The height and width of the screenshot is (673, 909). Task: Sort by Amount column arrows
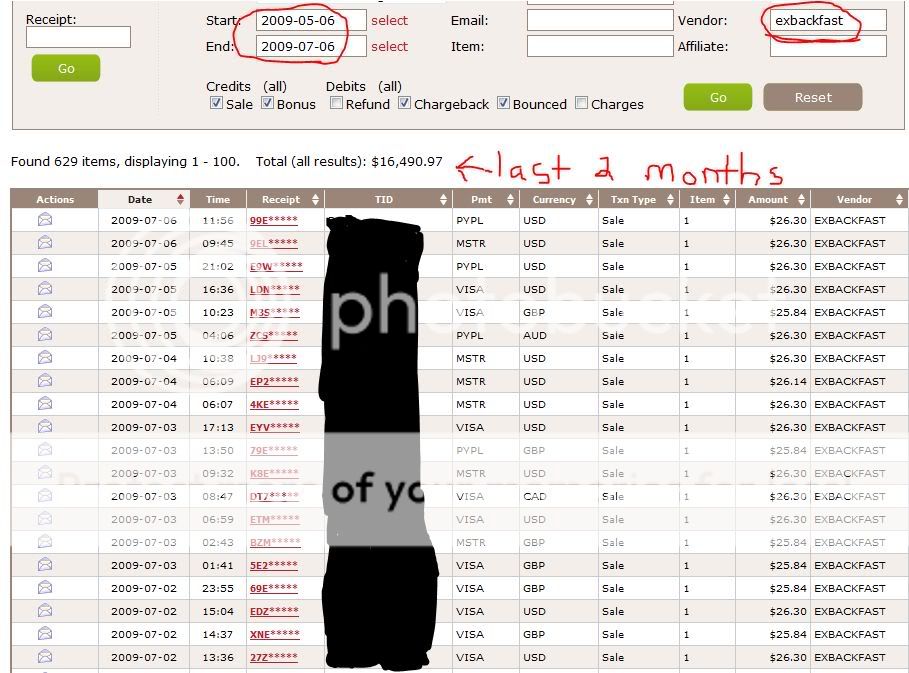click(x=801, y=199)
